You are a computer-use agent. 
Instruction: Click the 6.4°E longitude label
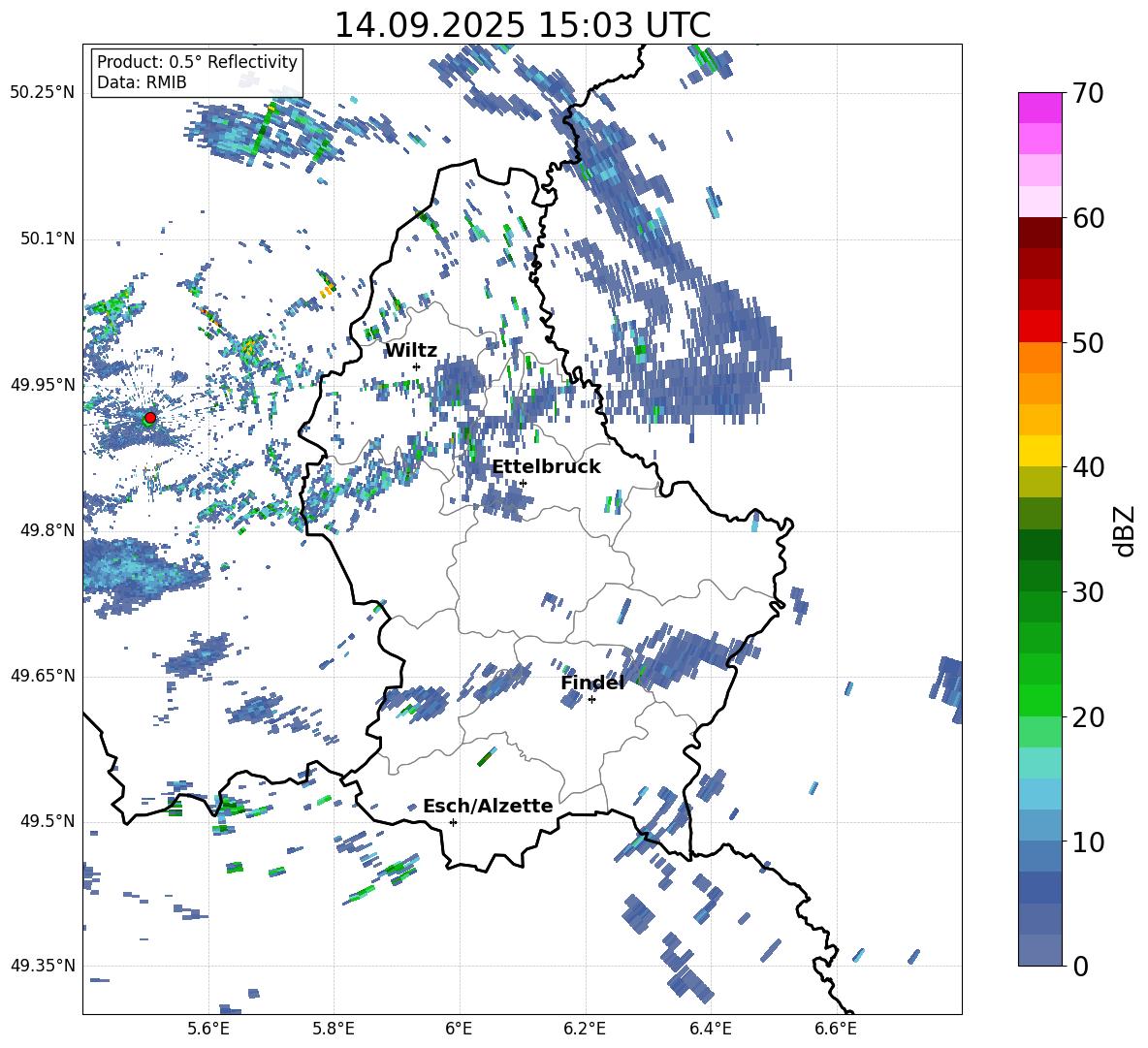coord(710,1029)
